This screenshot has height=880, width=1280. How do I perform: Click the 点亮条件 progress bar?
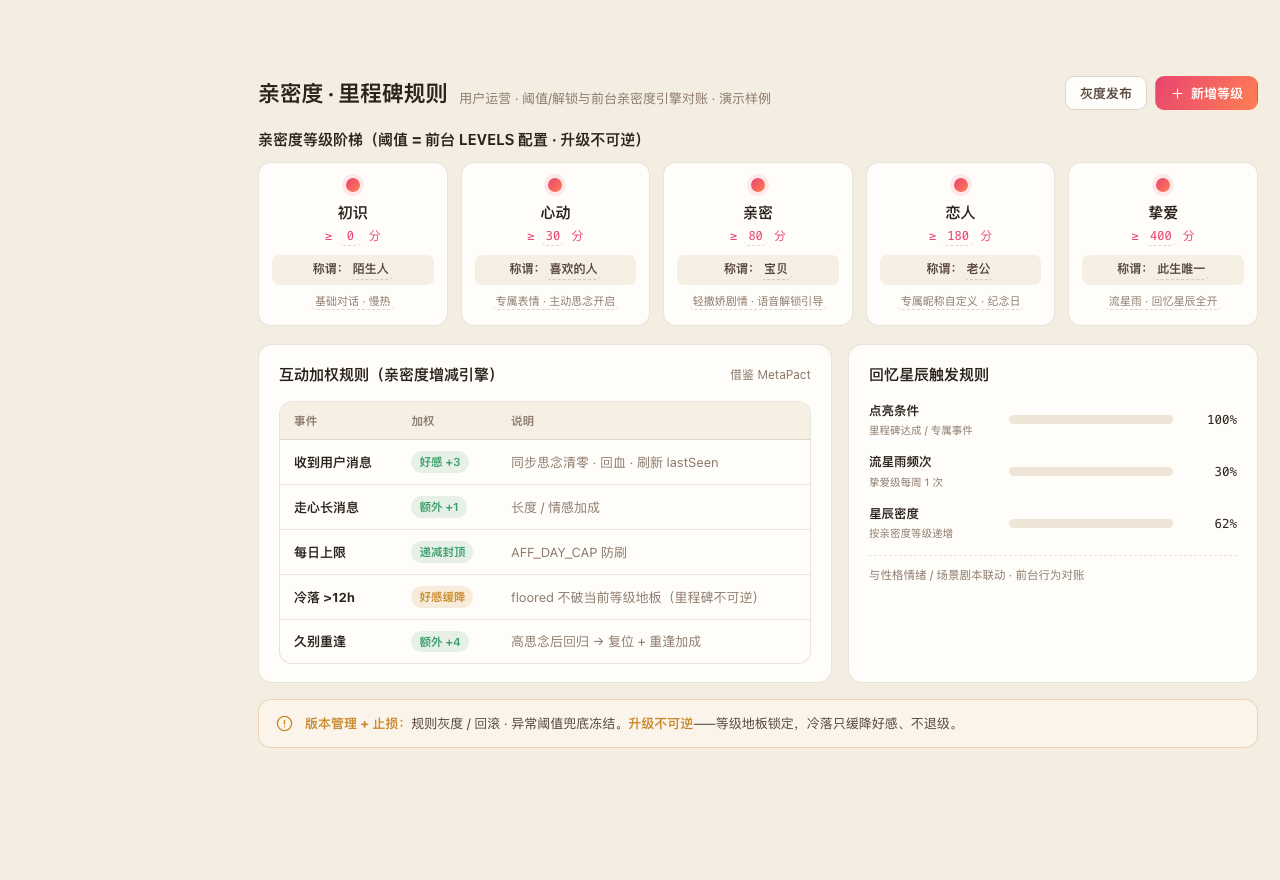click(x=1091, y=420)
